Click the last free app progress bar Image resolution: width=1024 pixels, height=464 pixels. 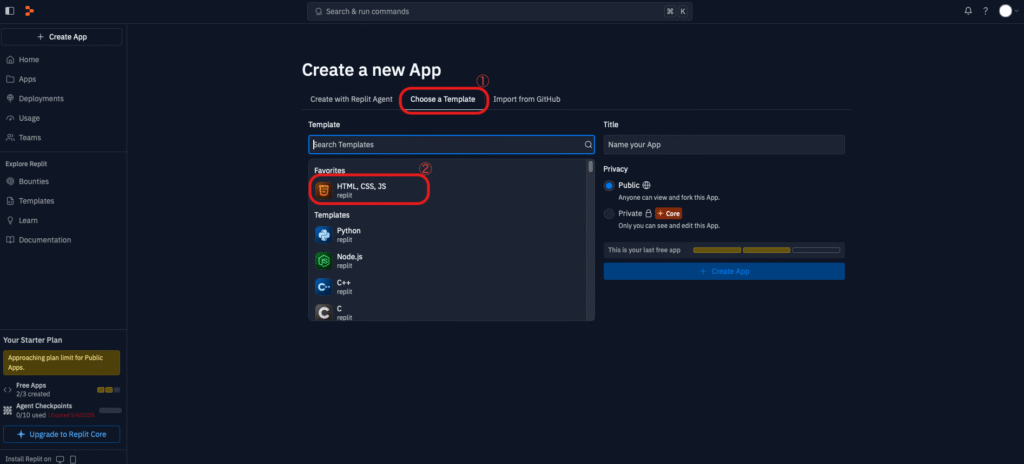tap(766, 250)
